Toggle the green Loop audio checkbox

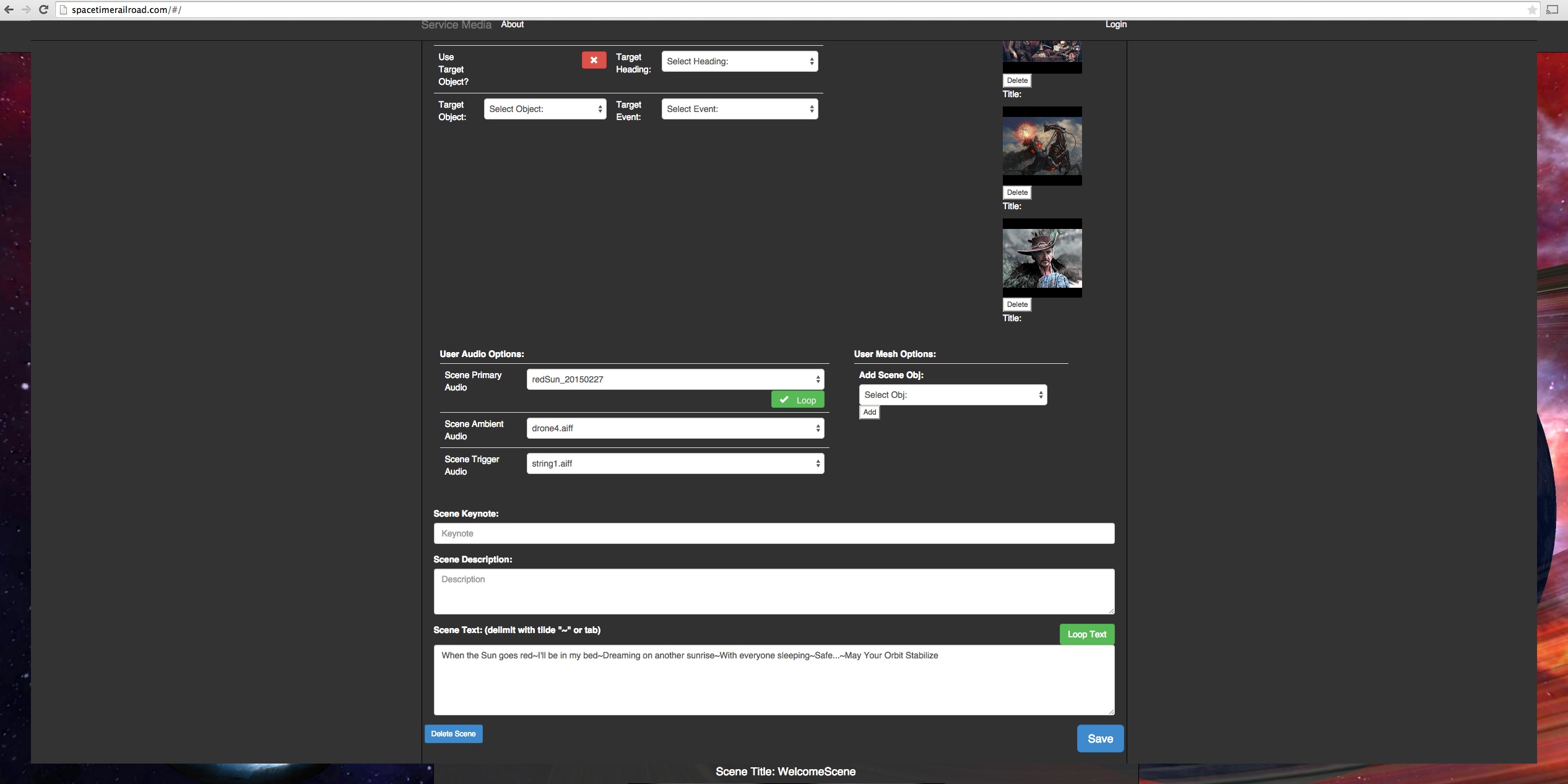797,400
